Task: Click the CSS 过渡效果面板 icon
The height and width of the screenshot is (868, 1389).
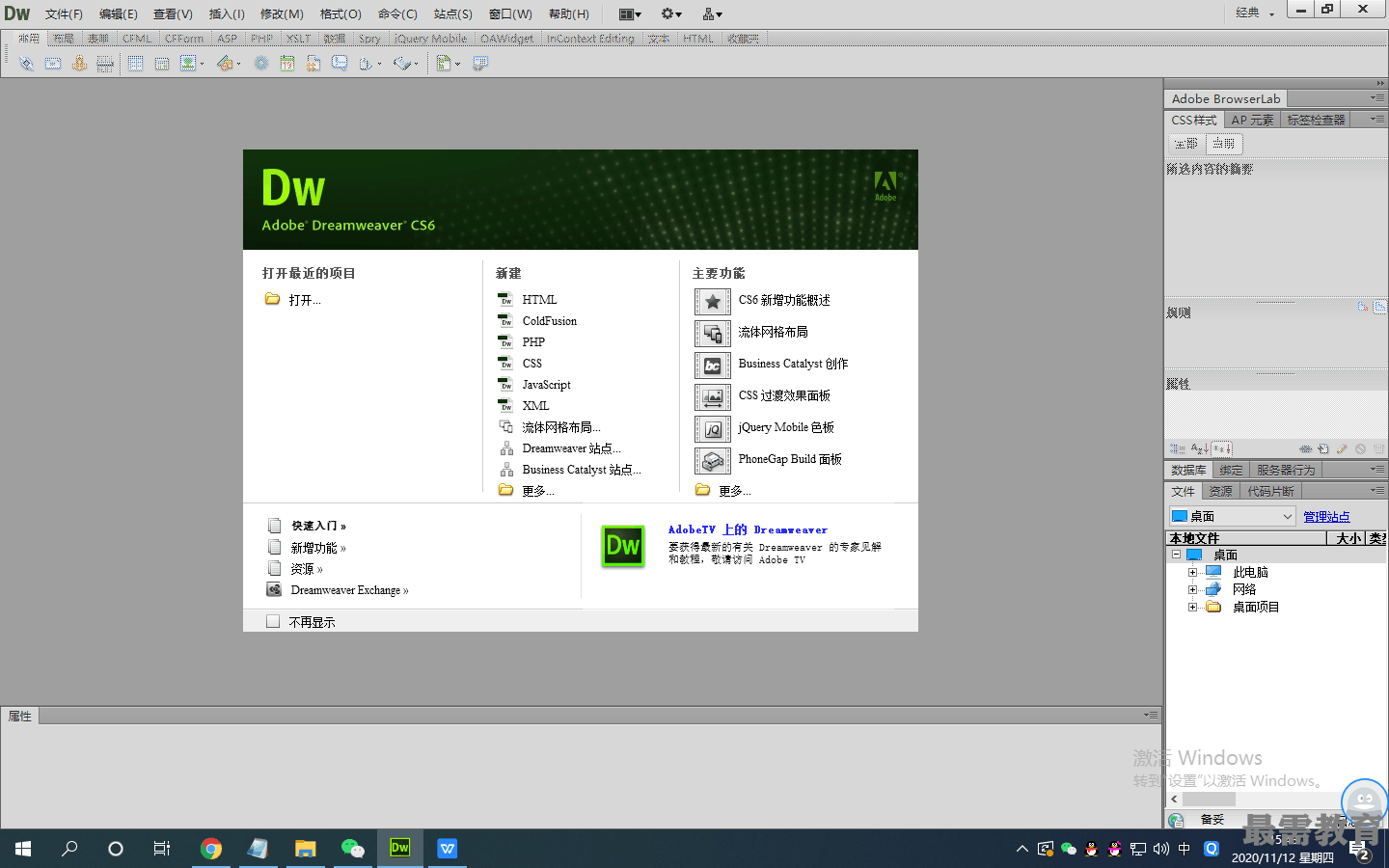Action: [712, 397]
